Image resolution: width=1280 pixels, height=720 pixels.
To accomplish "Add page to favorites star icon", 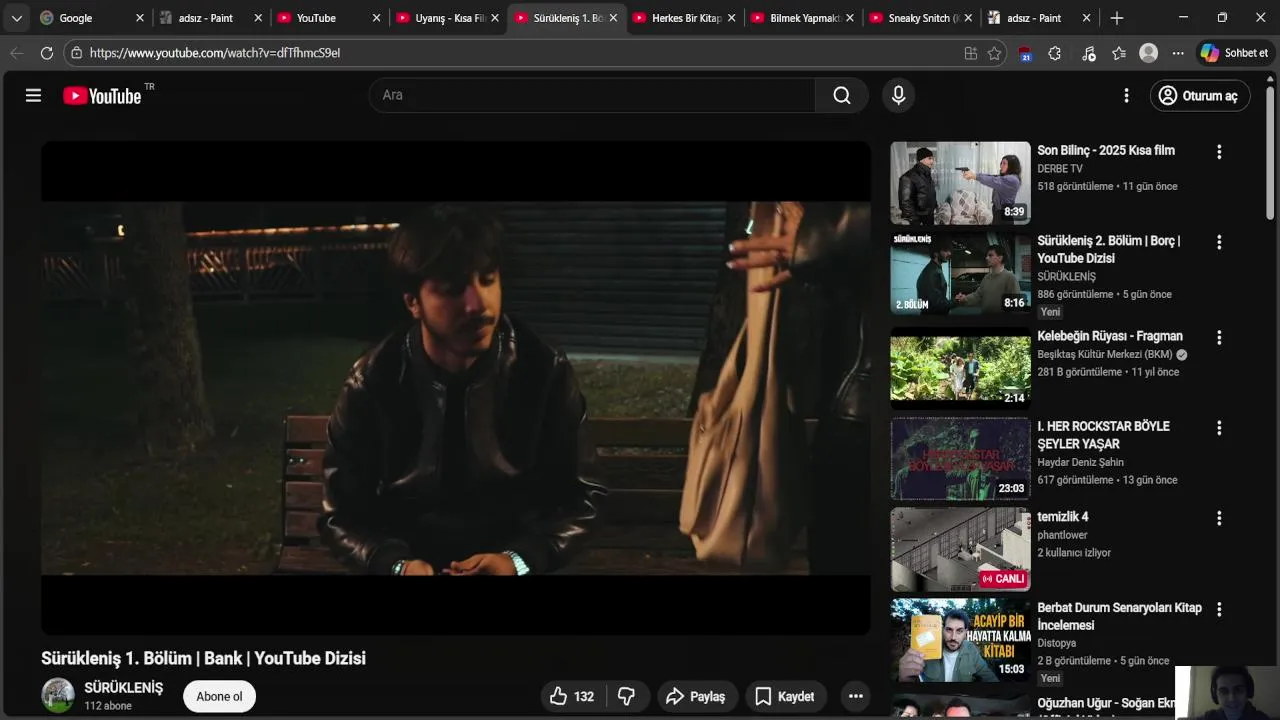I will 994,53.
